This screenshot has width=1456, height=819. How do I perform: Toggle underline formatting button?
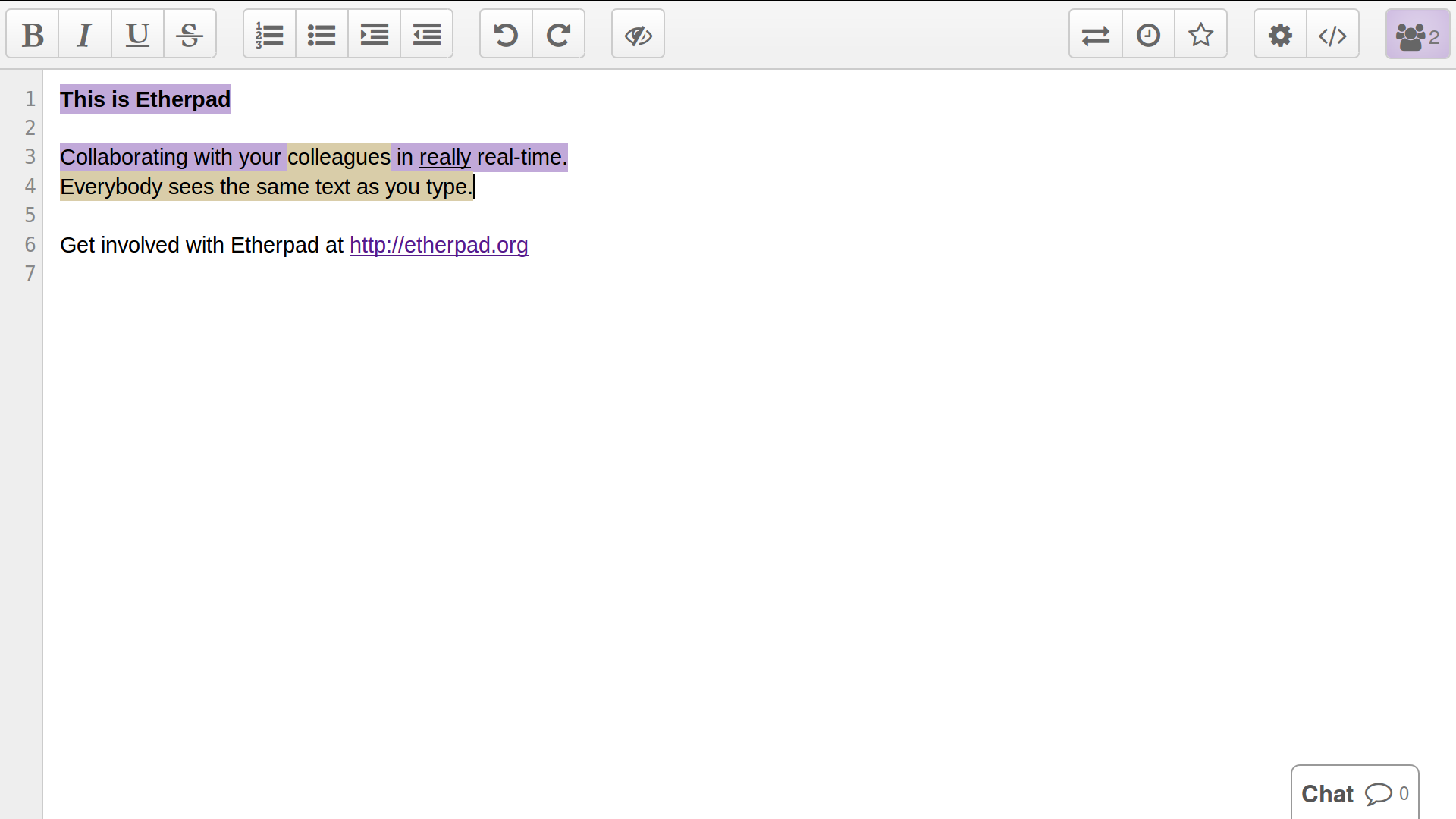137,34
